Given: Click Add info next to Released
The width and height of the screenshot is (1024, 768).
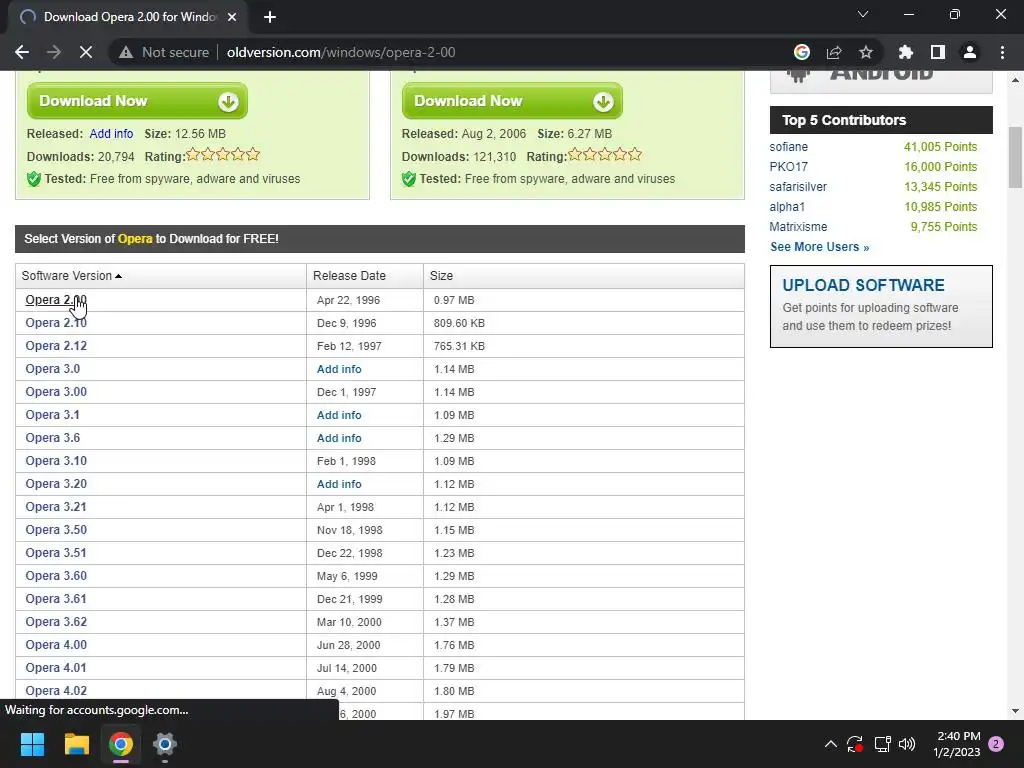Looking at the screenshot, I should pos(111,134).
